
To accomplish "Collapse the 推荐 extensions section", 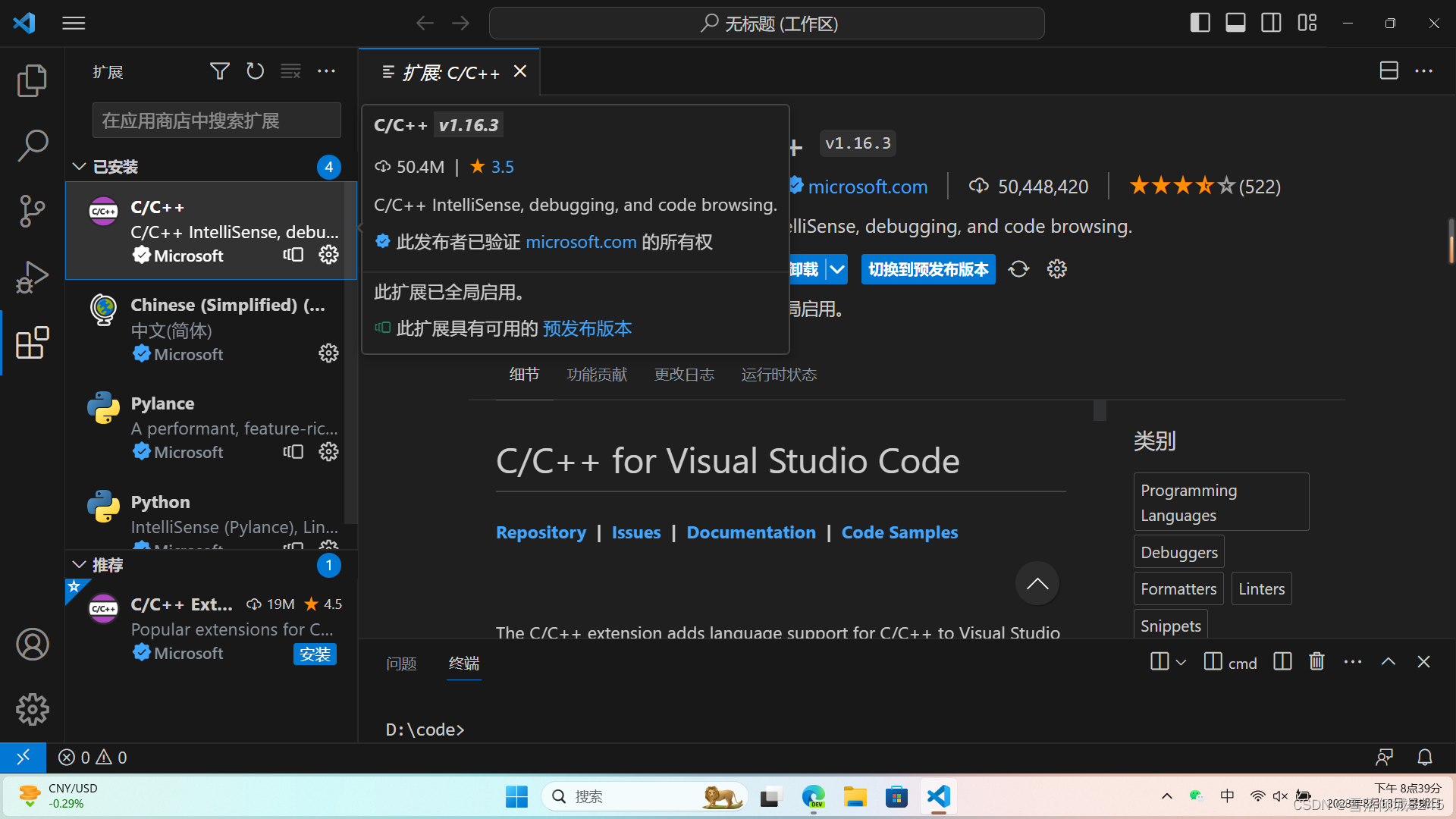I will (79, 564).
